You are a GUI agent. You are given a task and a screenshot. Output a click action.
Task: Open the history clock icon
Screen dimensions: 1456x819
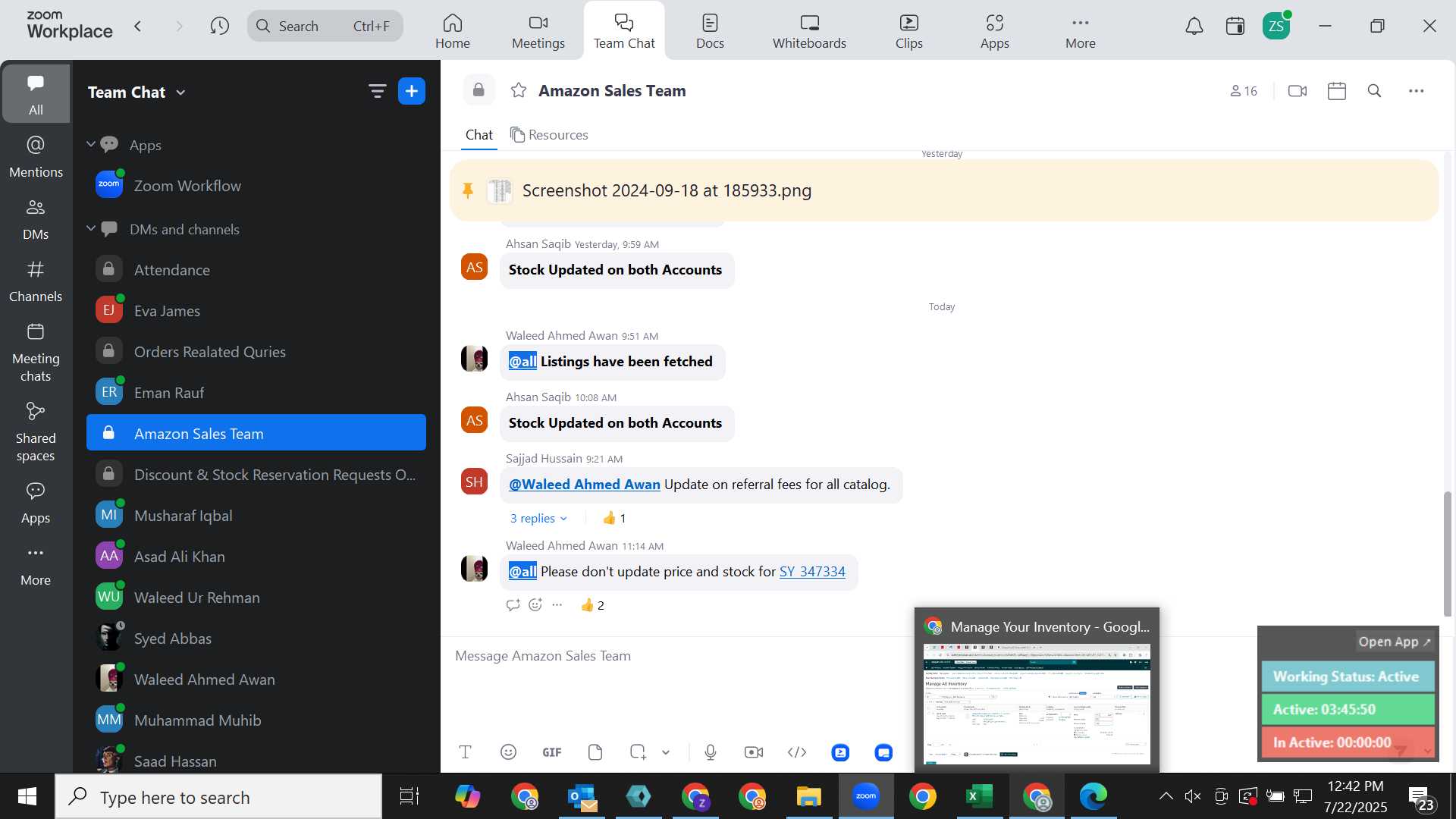(220, 27)
